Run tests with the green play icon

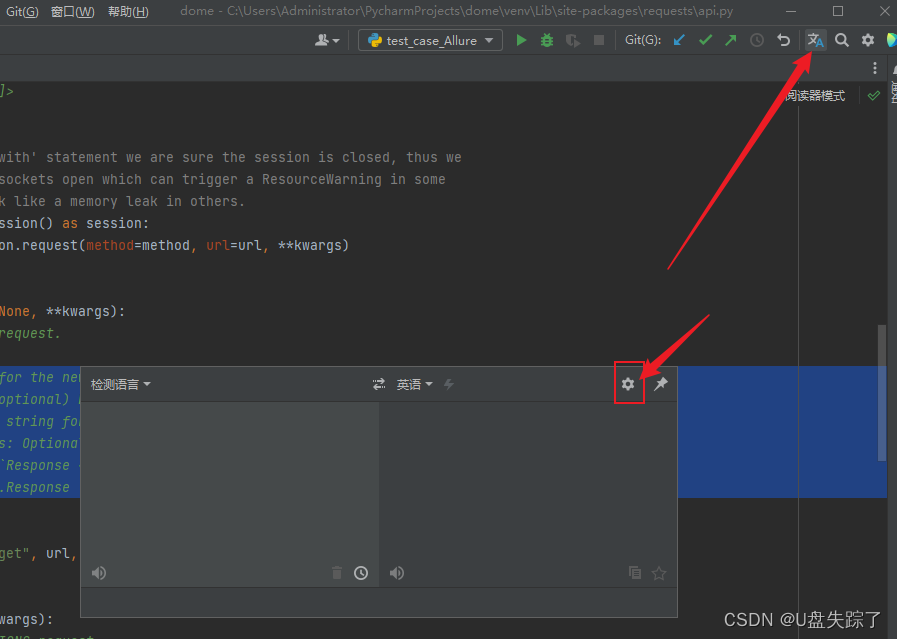click(x=521, y=40)
